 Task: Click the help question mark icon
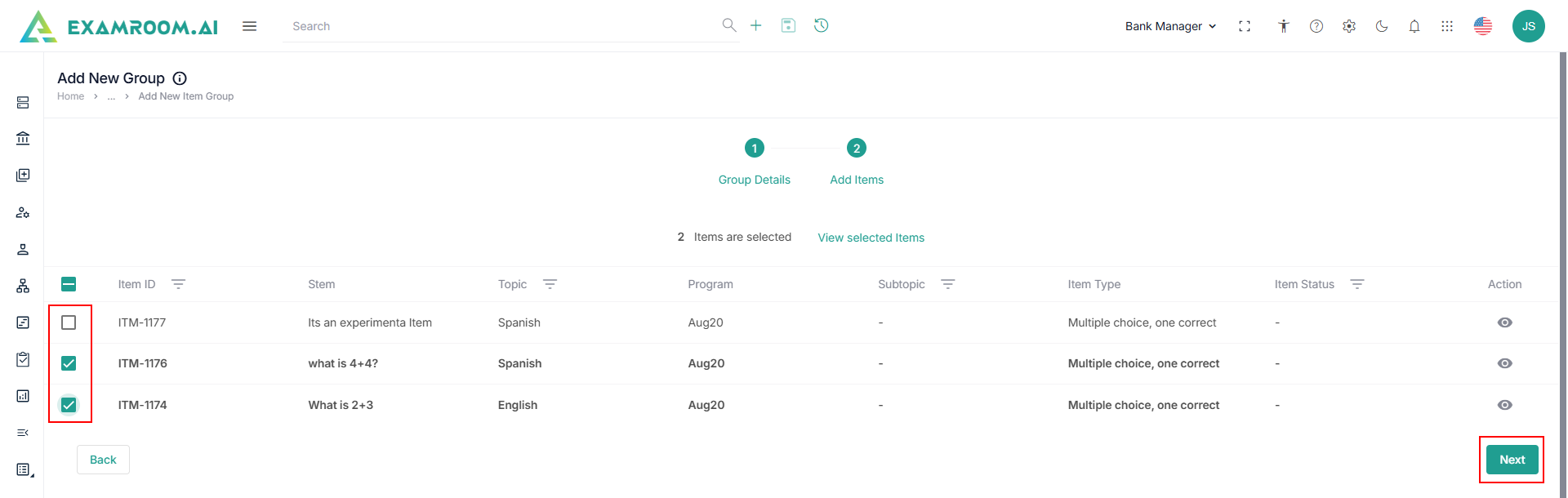pos(1316,26)
